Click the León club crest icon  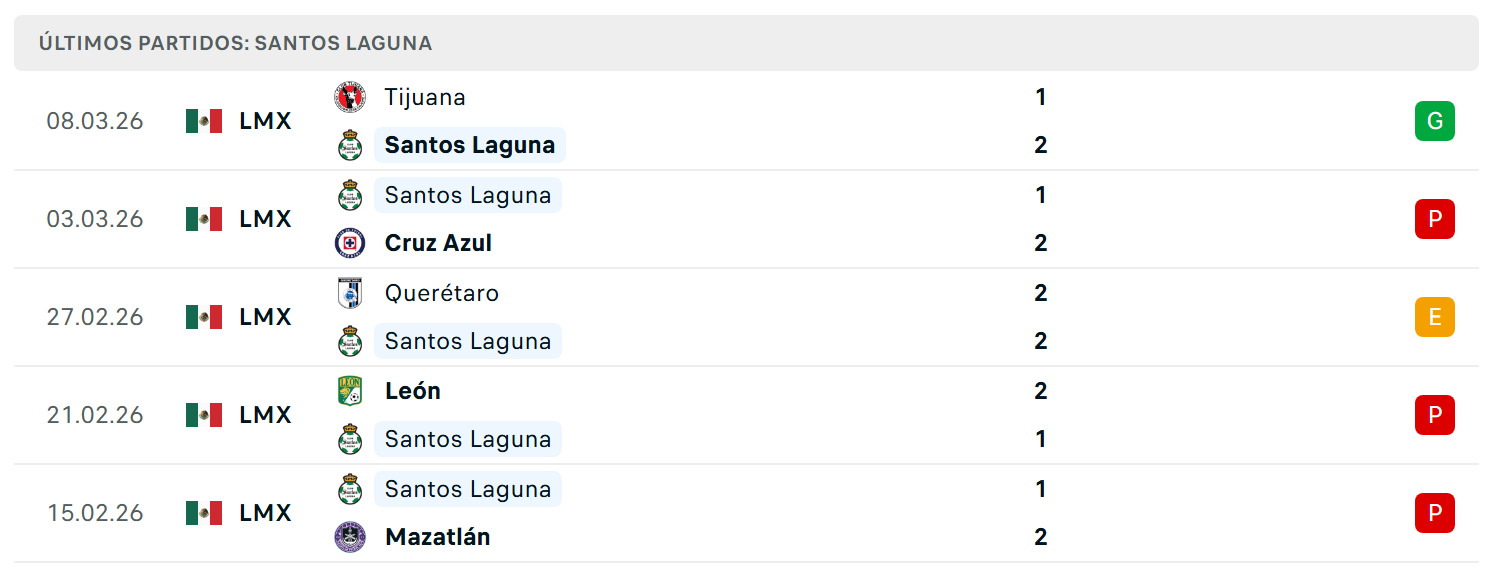click(x=350, y=391)
